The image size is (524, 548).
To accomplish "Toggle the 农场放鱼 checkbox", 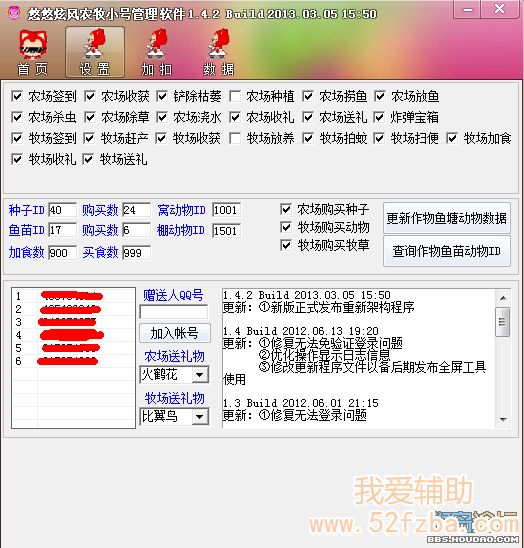I will click(x=380, y=96).
